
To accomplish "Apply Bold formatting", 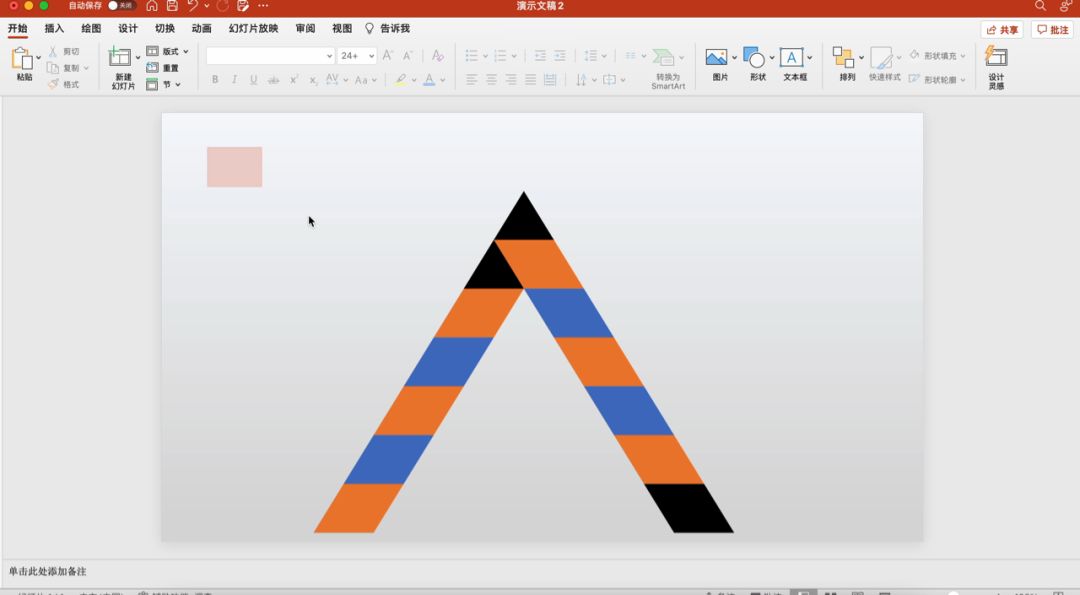I will tap(215, 80).
